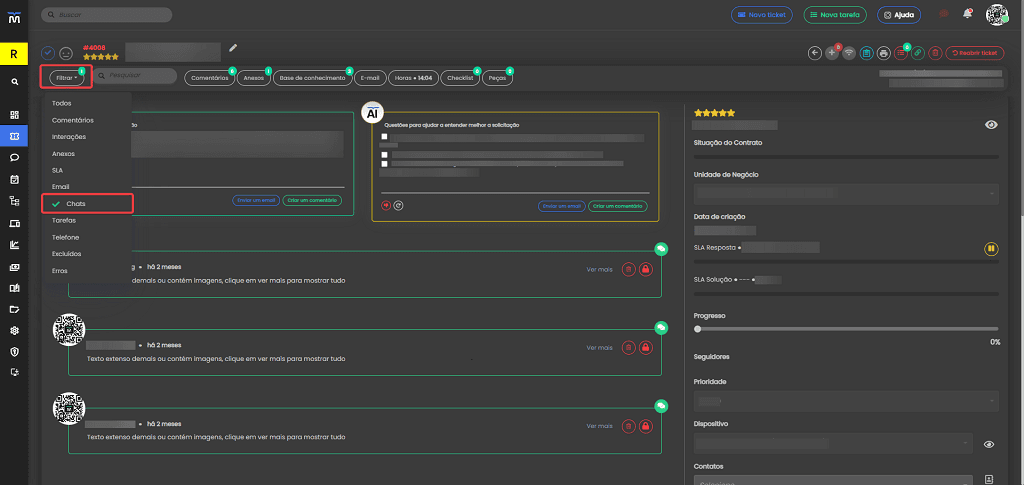This screenshot has width=1024, height=485.
Task: Click the Pesquisar field next to Filtrar
Action: 136,76
